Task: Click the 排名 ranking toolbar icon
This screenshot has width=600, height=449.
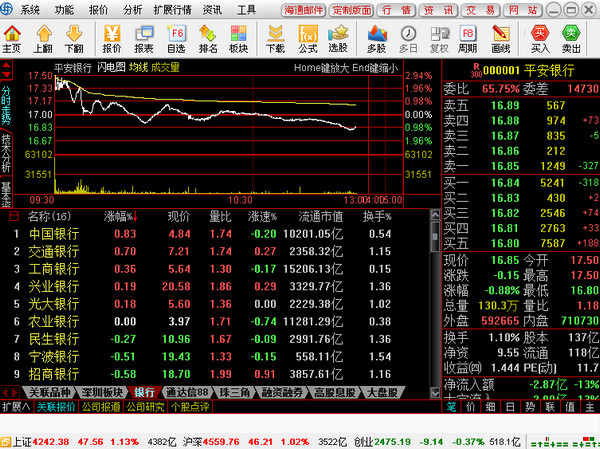Action: point(208,40)
